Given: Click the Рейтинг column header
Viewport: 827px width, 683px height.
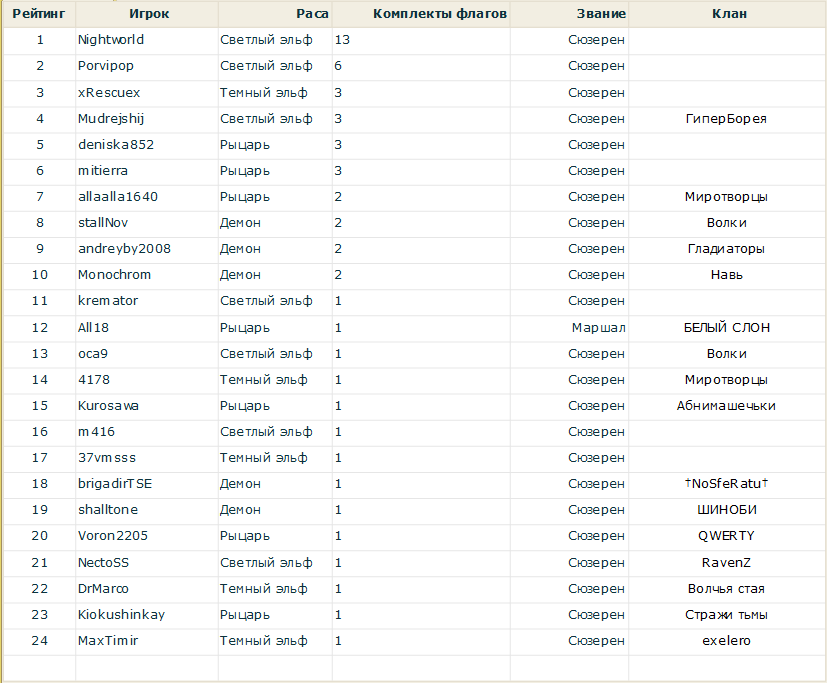Looking at the screenshot, I should (40, 14).
